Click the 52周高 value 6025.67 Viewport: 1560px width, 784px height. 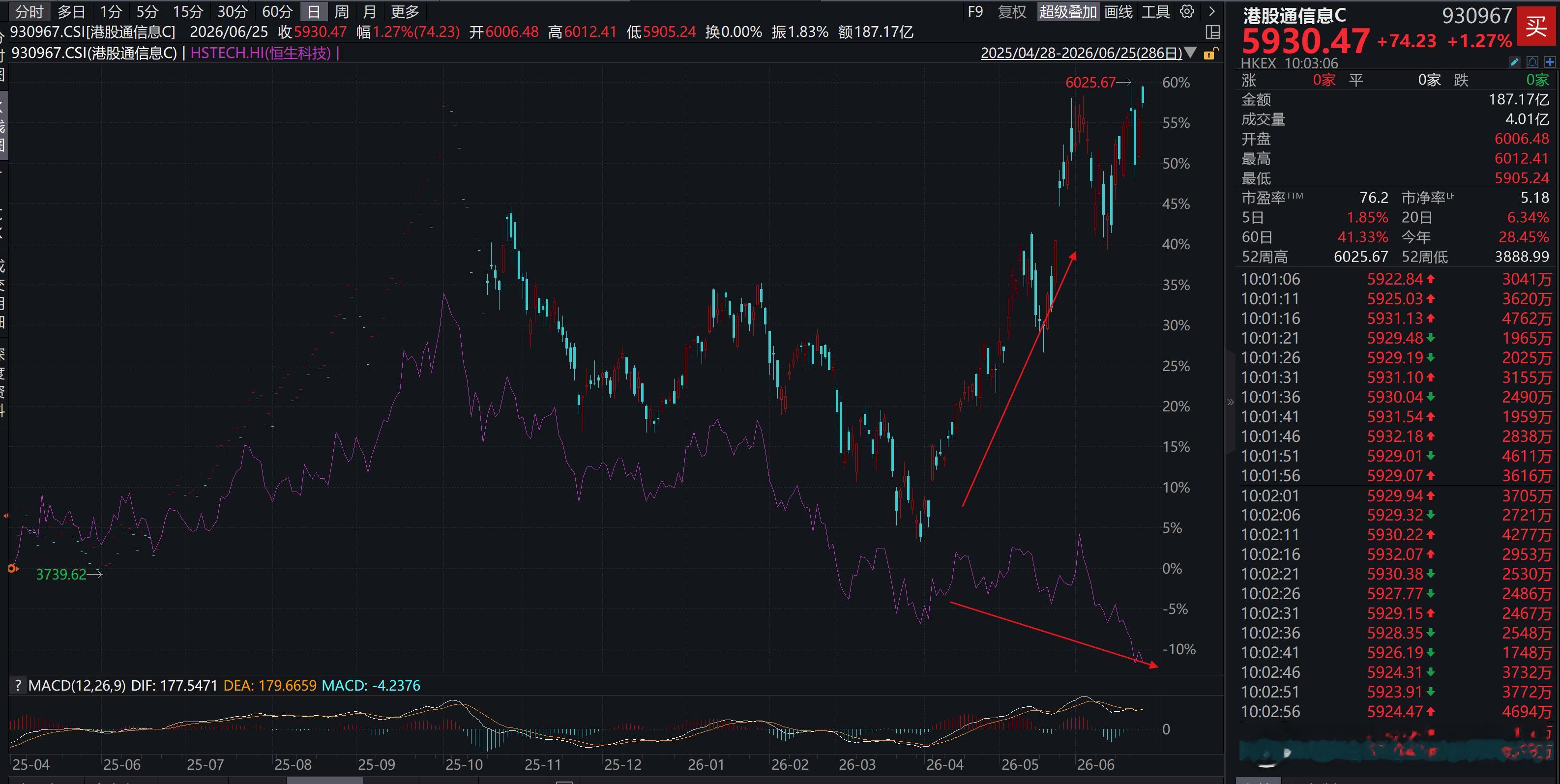point(1361,257)
